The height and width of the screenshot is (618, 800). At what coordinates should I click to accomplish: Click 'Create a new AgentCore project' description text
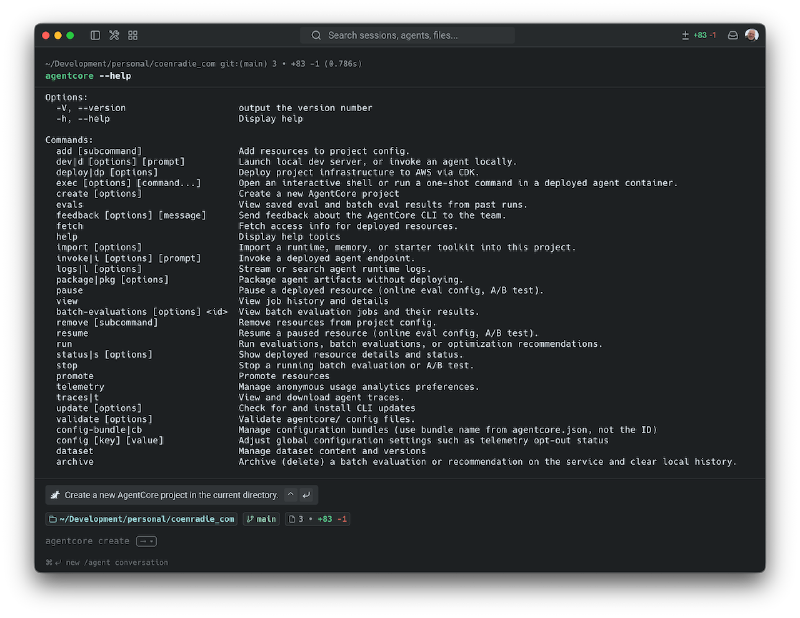(x=318, y=193)
